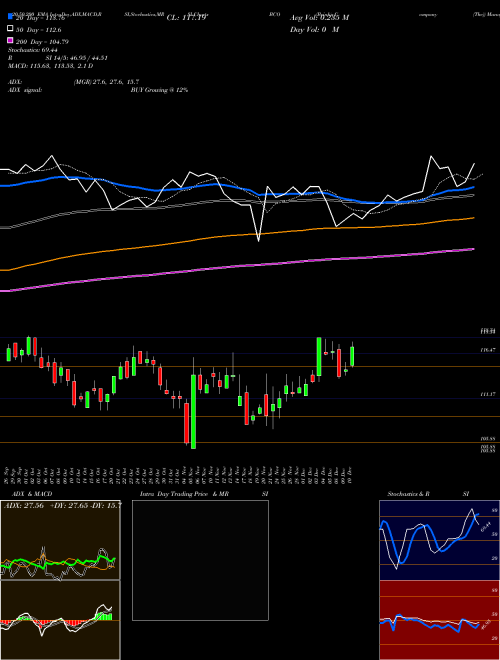Click the 111.37 price axis label

(x=488, y=394)
